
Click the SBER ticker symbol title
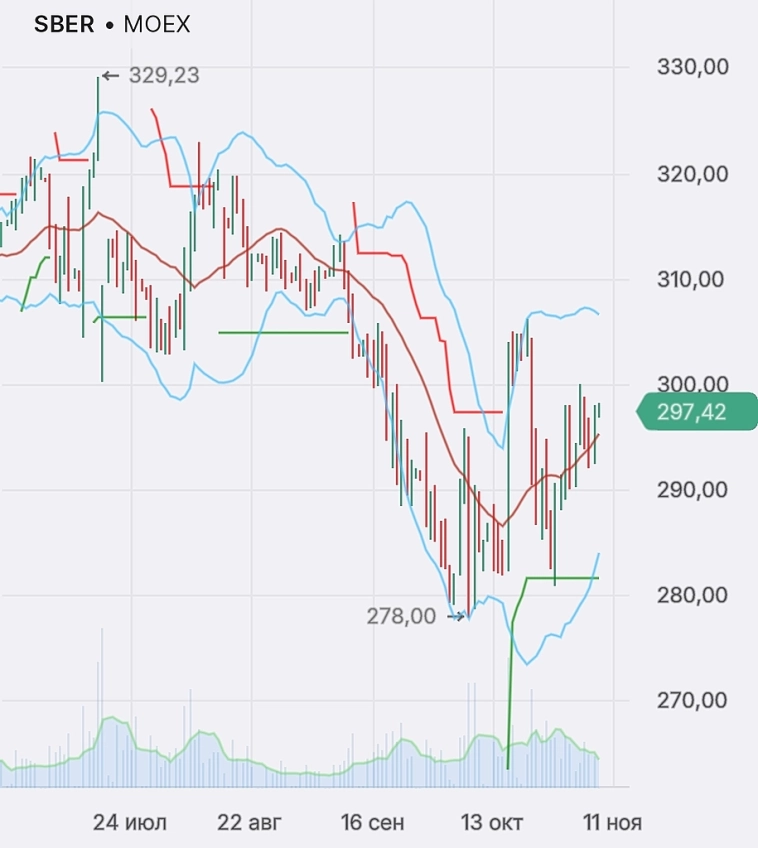click(63, 26)
